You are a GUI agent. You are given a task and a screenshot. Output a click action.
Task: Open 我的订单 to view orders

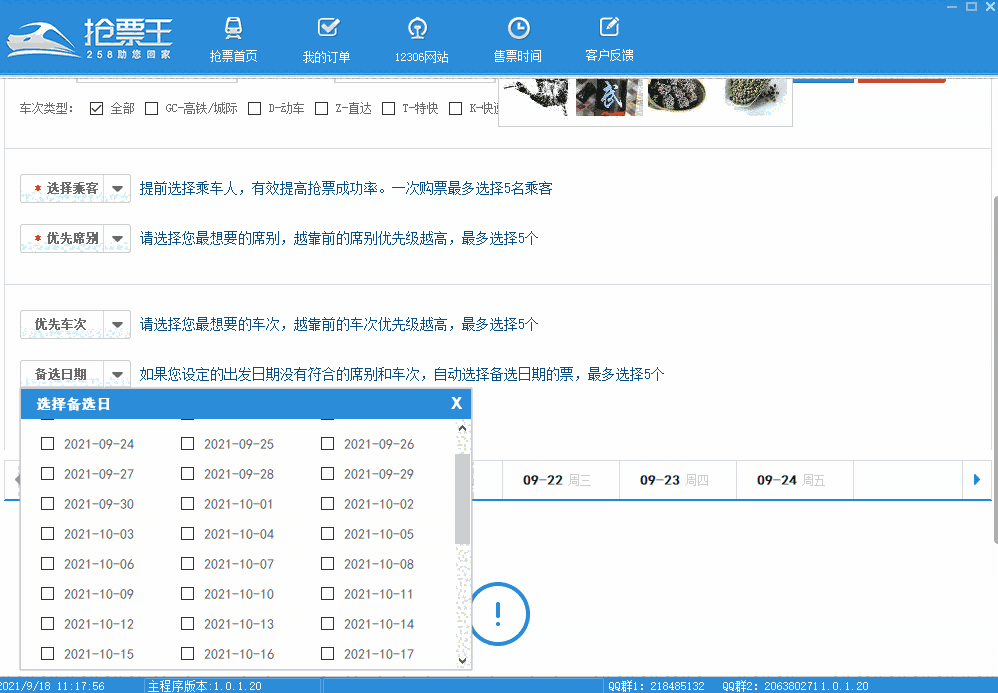point(327,38)
